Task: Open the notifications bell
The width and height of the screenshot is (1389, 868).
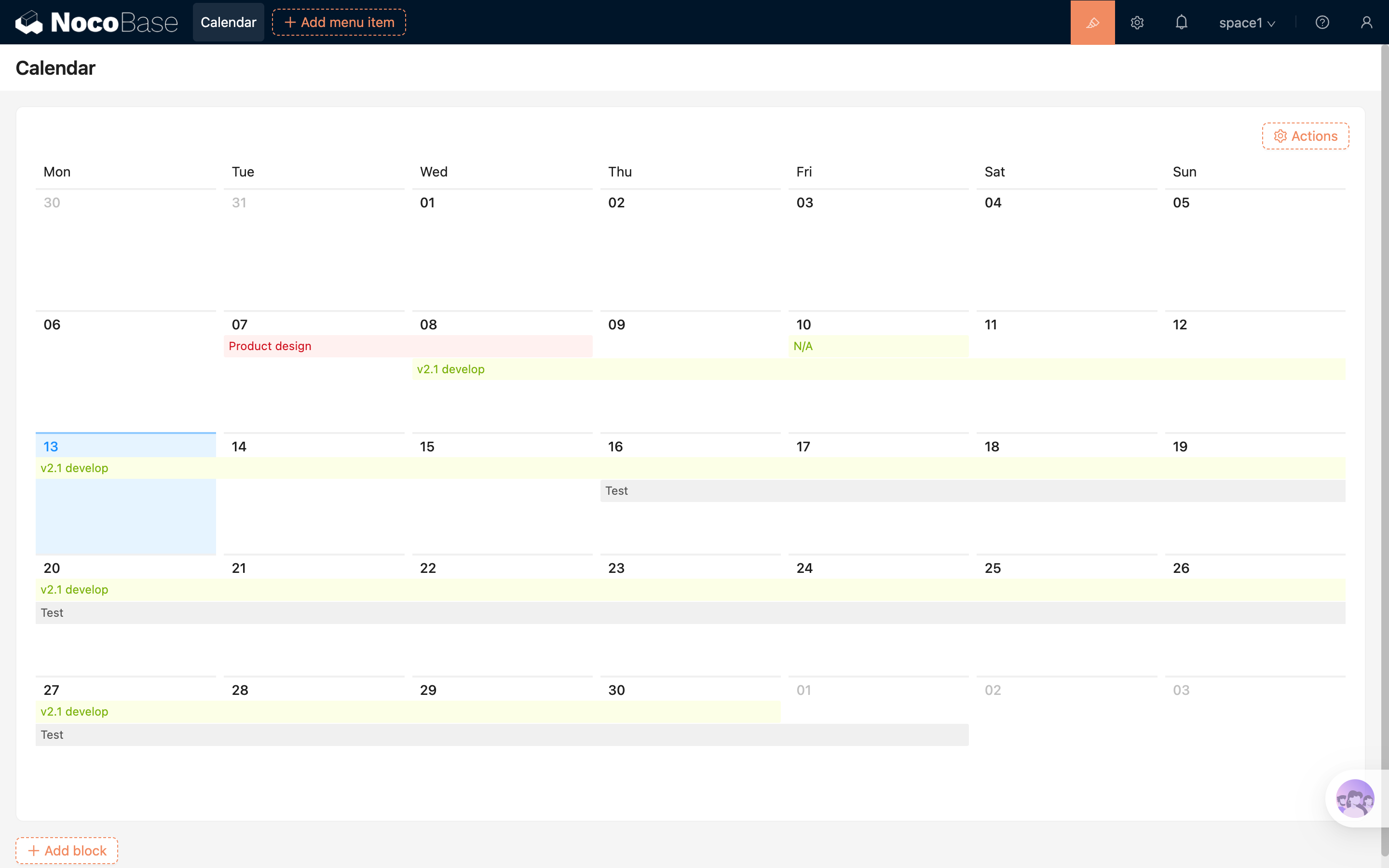Action: click(x=1181, y=22)
